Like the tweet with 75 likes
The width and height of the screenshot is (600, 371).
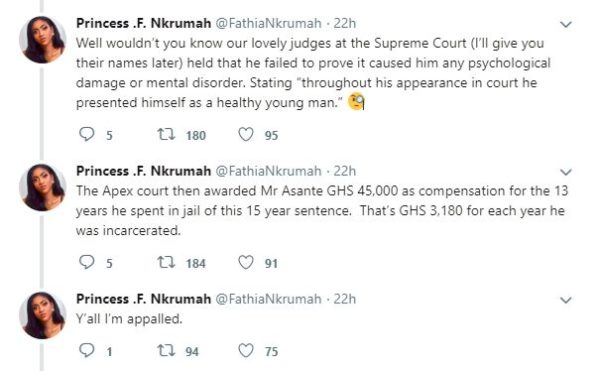pos(246,351)
